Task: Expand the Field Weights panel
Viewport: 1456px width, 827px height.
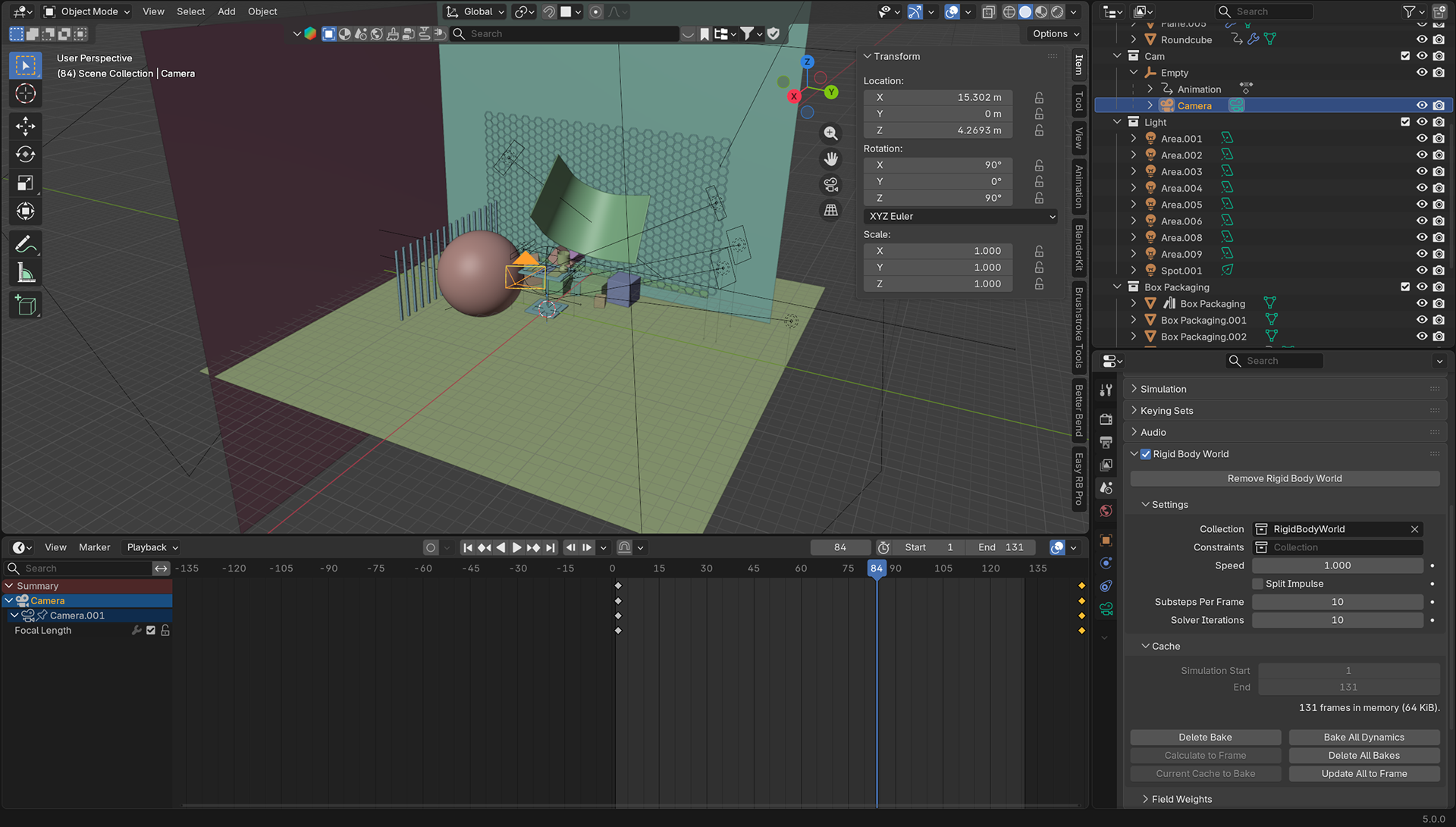Action: (1181, 799)
